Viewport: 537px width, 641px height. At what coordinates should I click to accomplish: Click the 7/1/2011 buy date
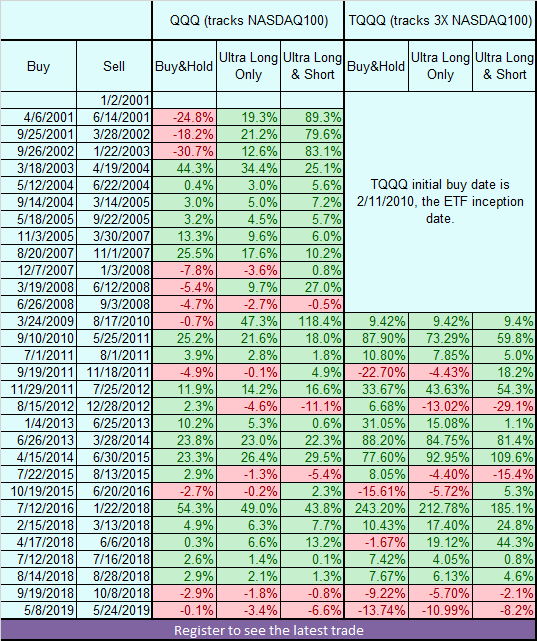(38, 355)
